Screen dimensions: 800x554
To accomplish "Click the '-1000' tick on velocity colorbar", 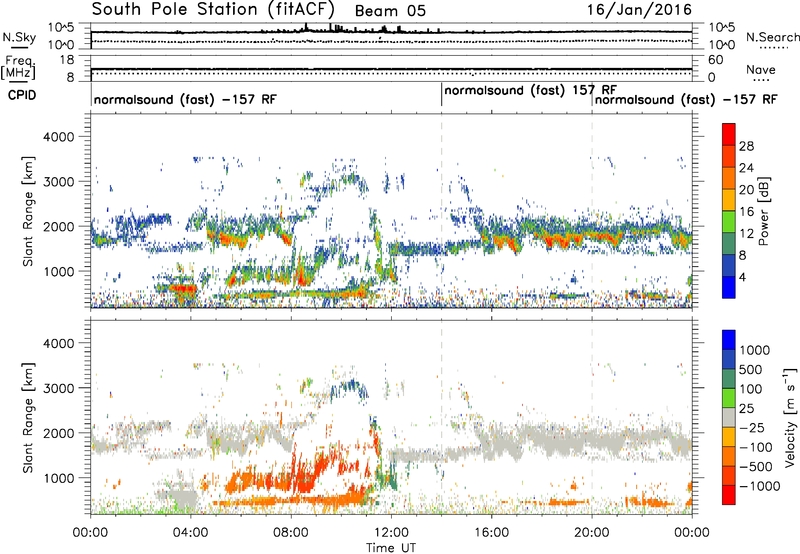I will pos(760,486).
